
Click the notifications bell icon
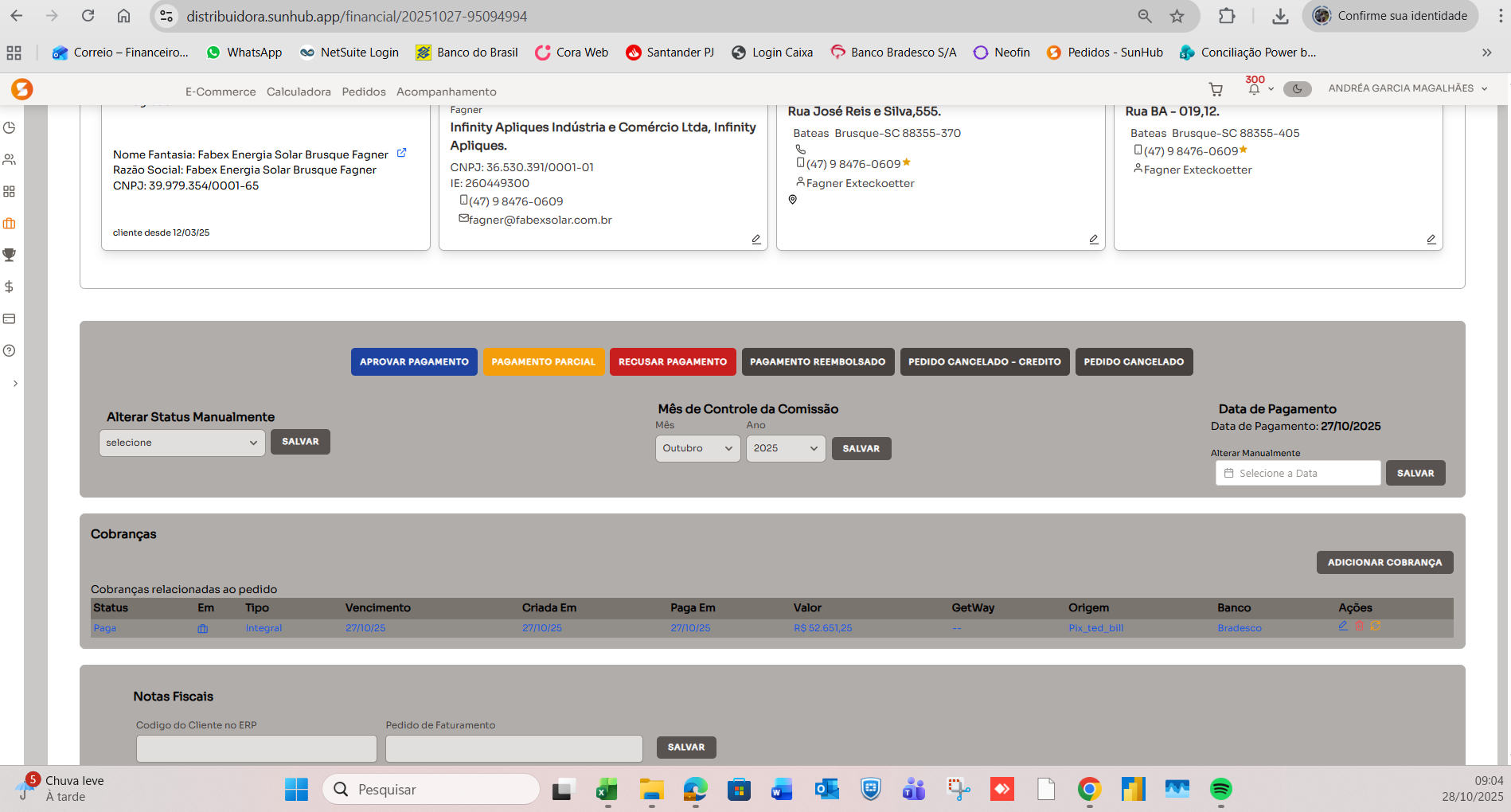click(x=1254, y=89)
